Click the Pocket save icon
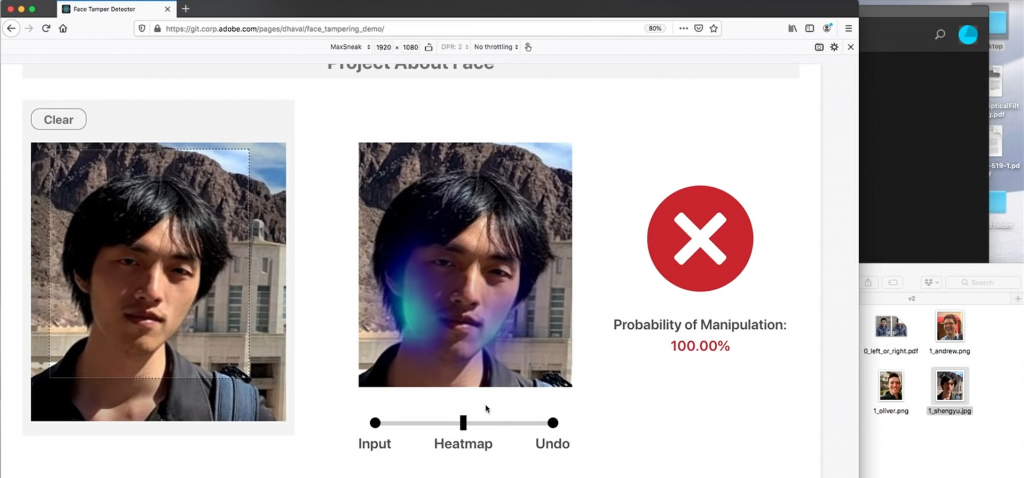This screenshot has width=1024, height=478. [698, 29]
